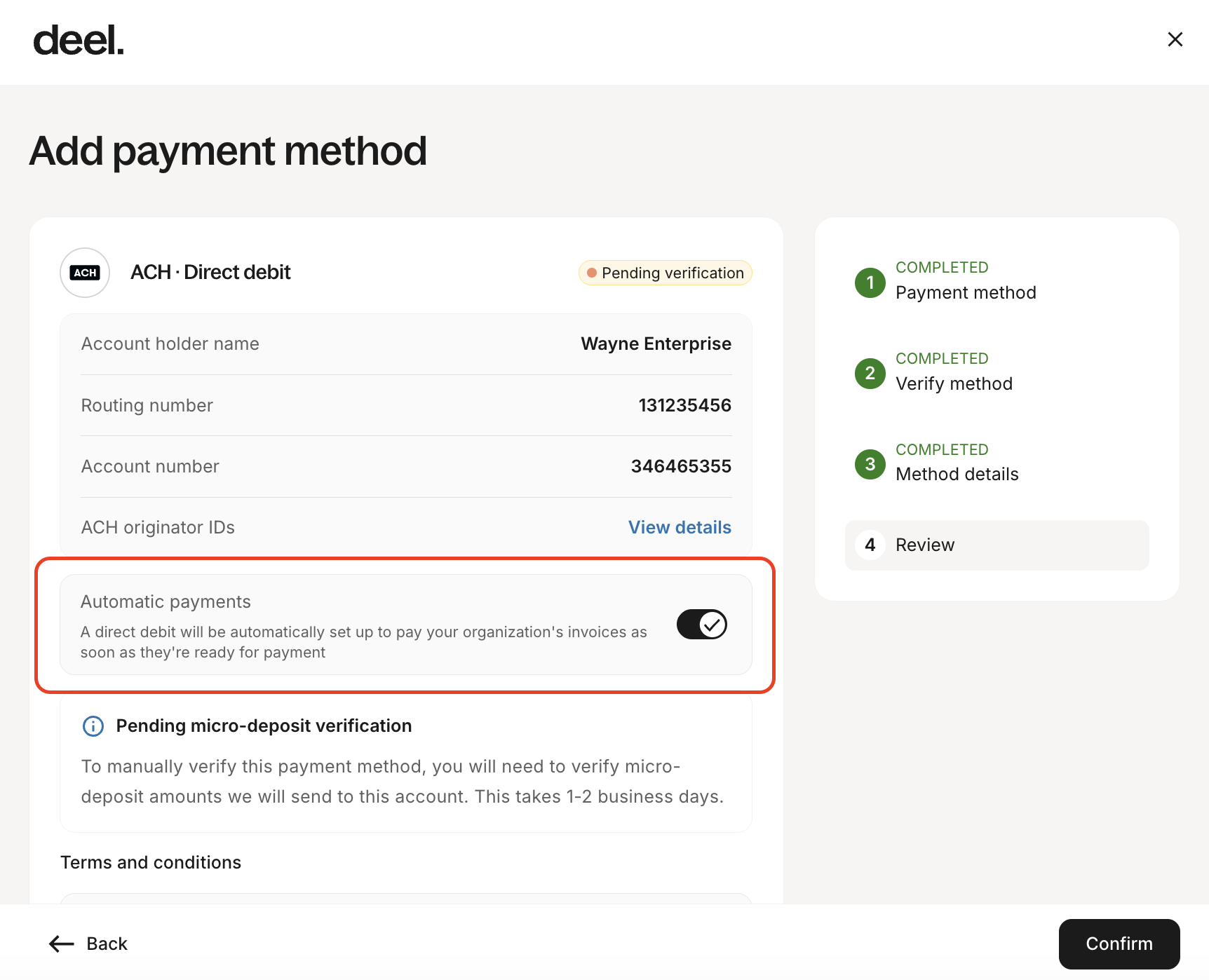
Task: Click the Back arrow icon
Action: [x=62, y=944]
